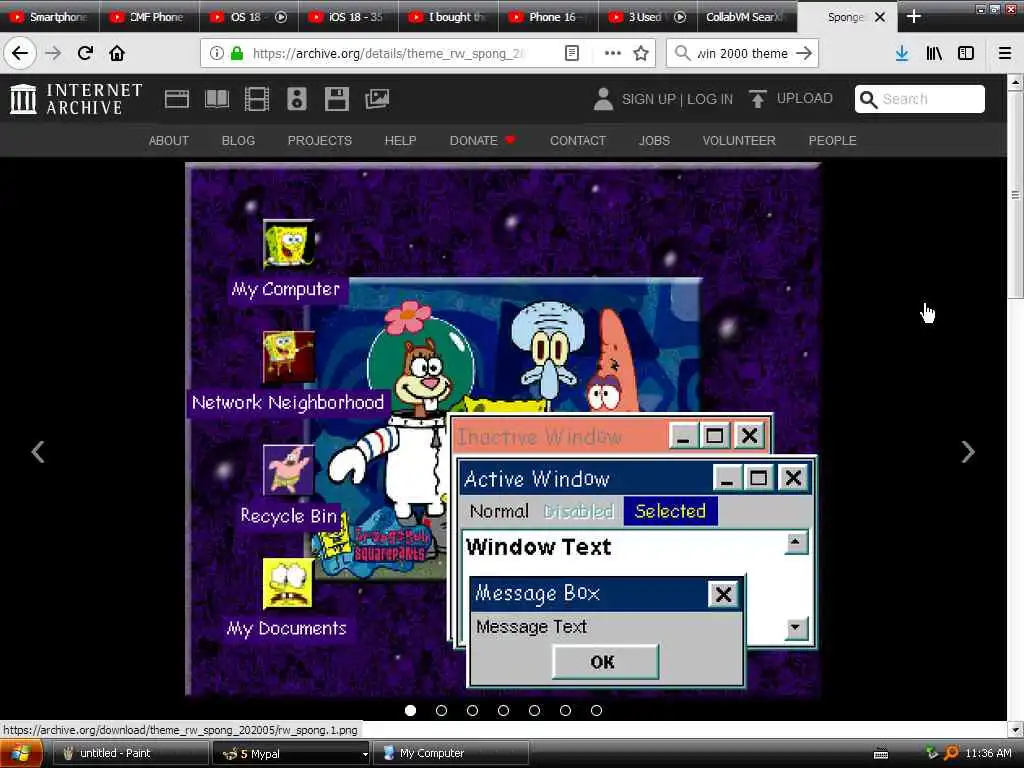Image resolution: width=1024 pixels, height=768 pixels.
Task: Select the sixth carousel dot
Action: [x=565, y=710]
